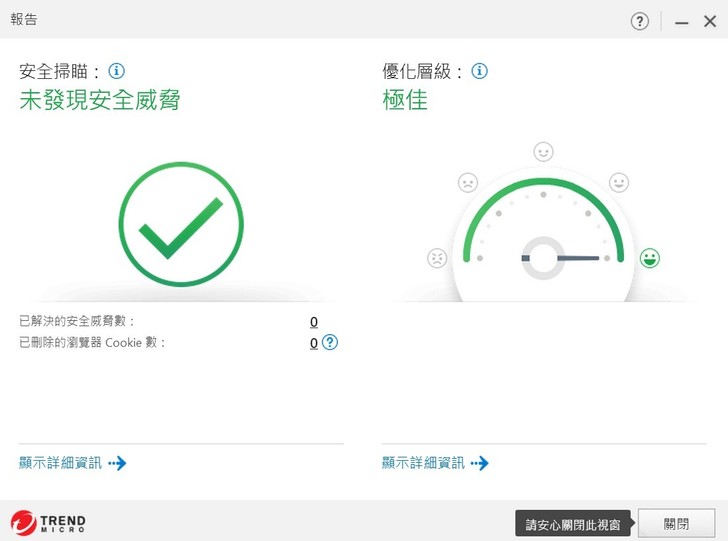The width and height of the screenshot is (728, 541).
Task: Open 顯示詳細資訊 under optimization level
Action: pyautogui.click(x=435, y=463)
